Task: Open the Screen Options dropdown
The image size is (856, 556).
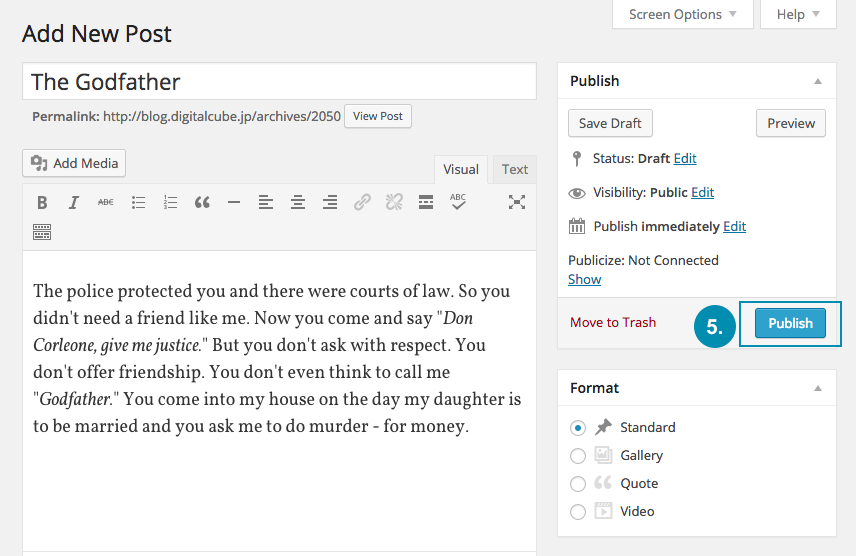Action: [x=682, y=14]
